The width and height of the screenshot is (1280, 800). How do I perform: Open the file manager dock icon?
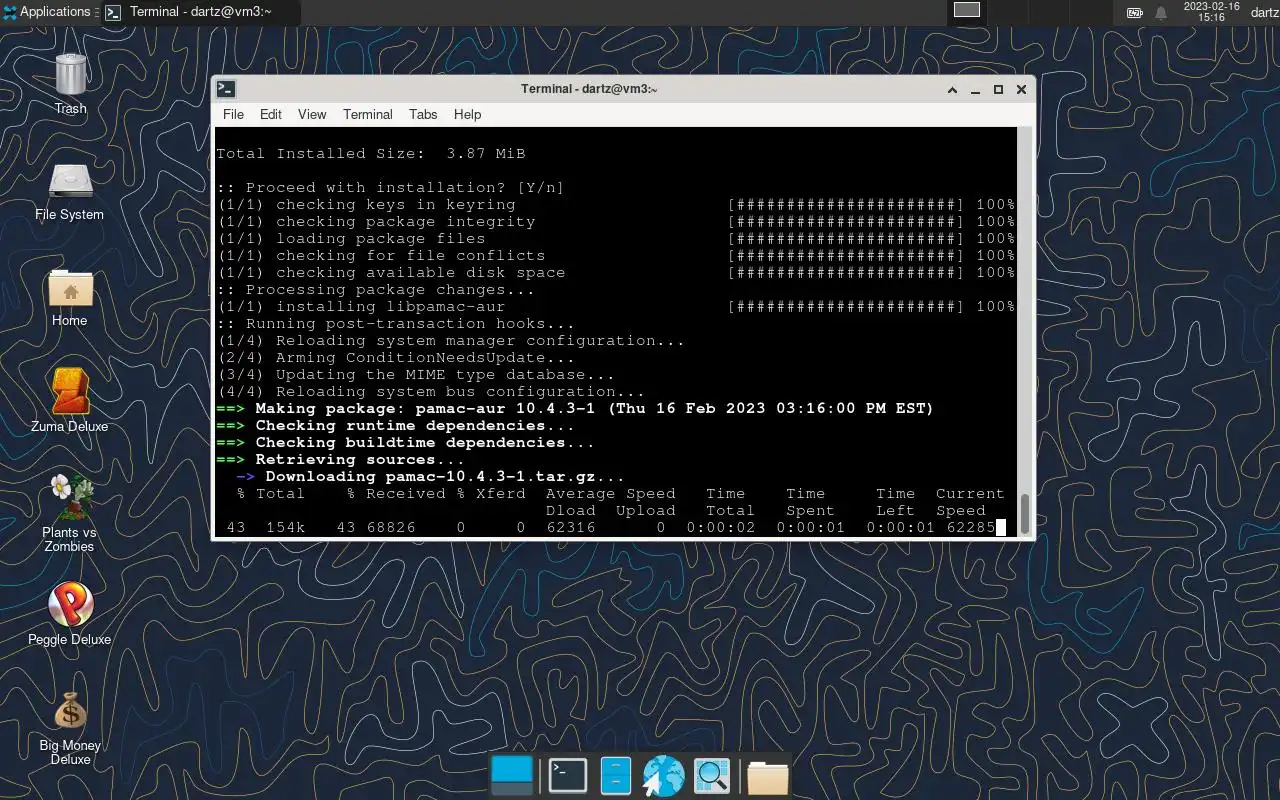coord(616,776)
